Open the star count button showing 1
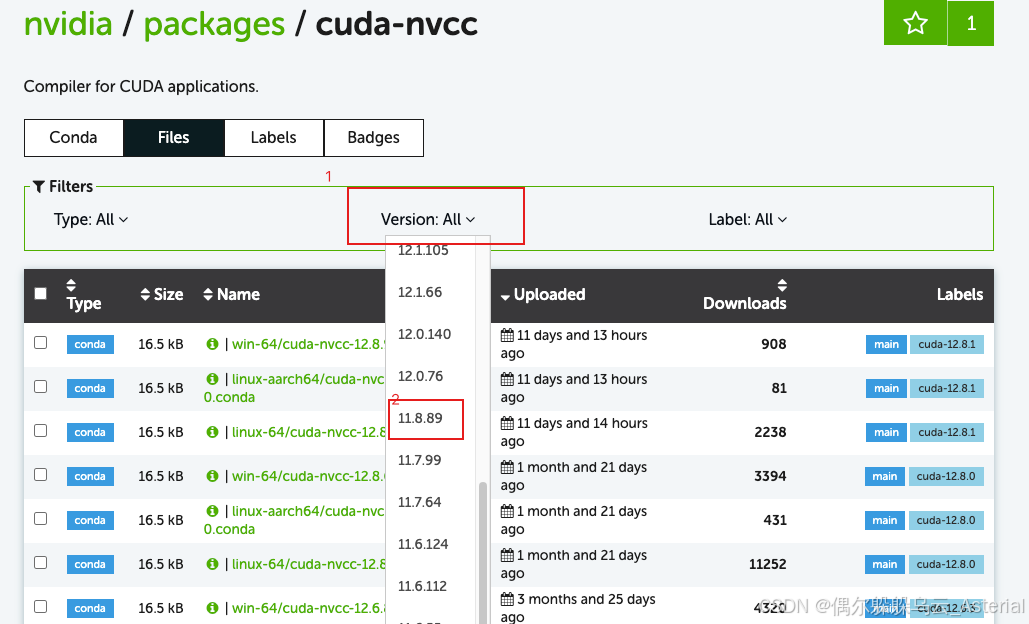 coord(971,23)
